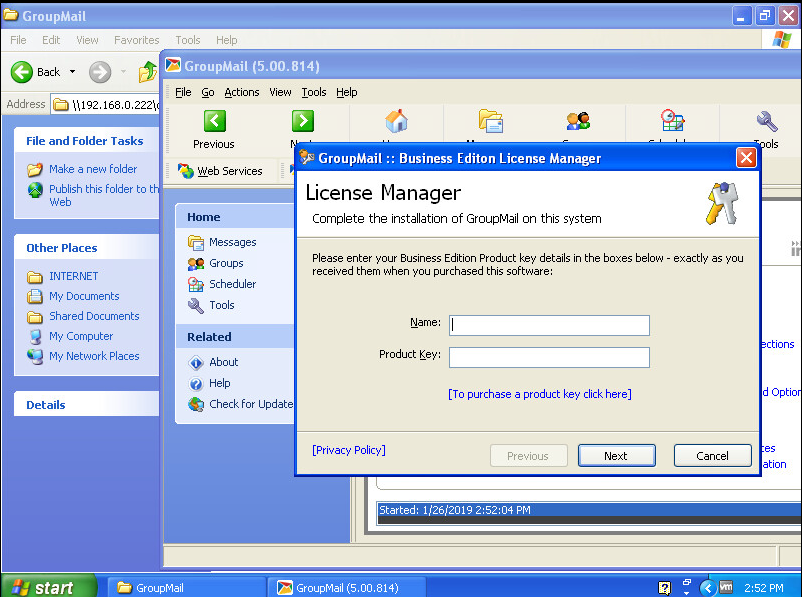The height and width of the screenshot is (597, 802).
Task: Select Tools in the Home sidebar
Action: click(x=221, y=305)
